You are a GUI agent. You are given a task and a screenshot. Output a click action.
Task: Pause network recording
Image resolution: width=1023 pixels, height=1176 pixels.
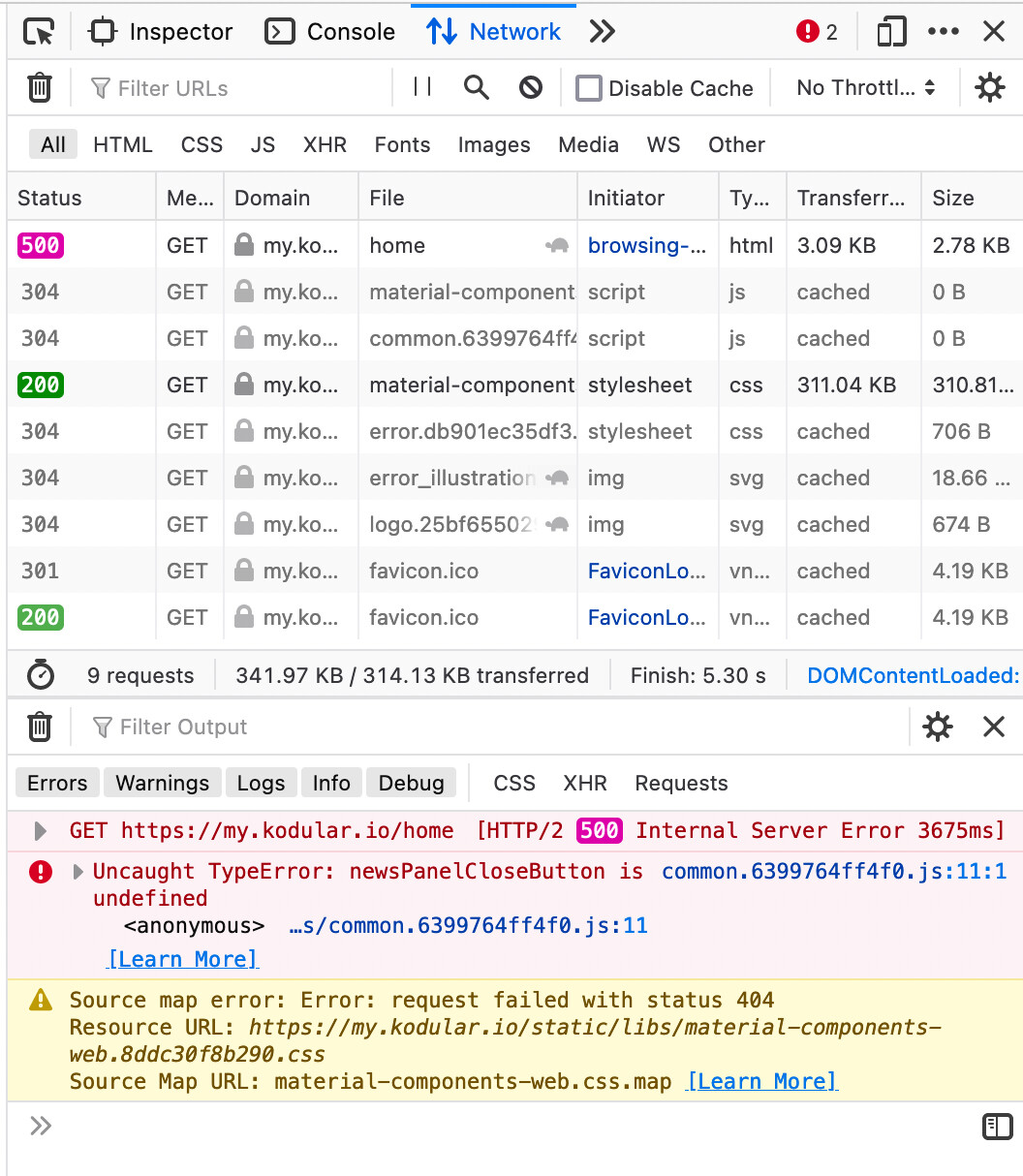422,88
